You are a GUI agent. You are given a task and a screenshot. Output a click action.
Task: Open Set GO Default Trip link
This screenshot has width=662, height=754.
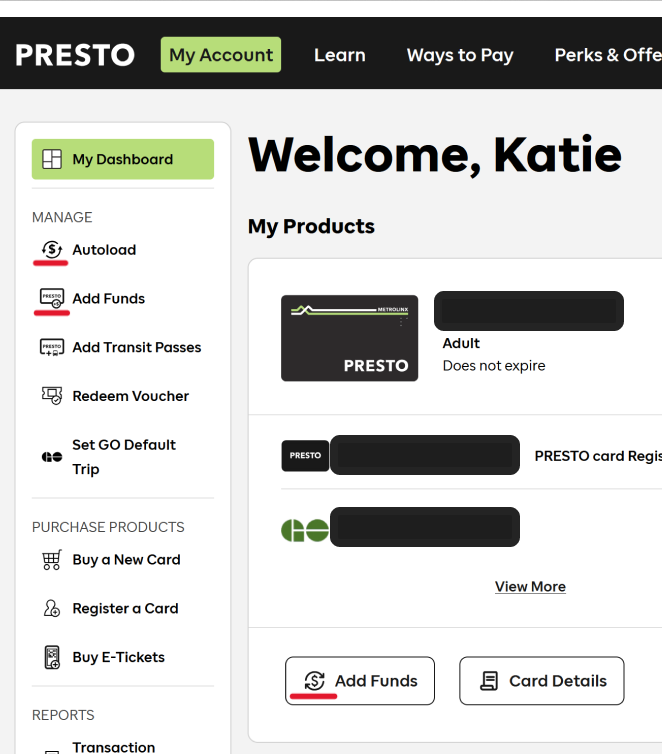coord(124,457)
